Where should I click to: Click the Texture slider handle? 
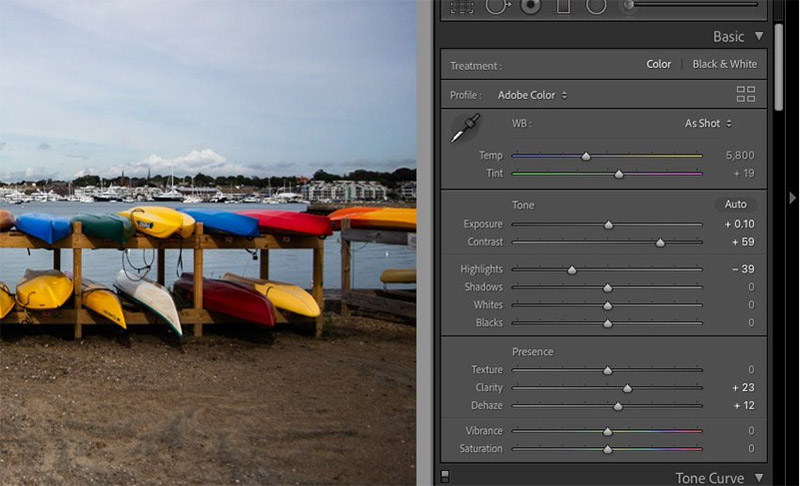(x=608, y=370)
